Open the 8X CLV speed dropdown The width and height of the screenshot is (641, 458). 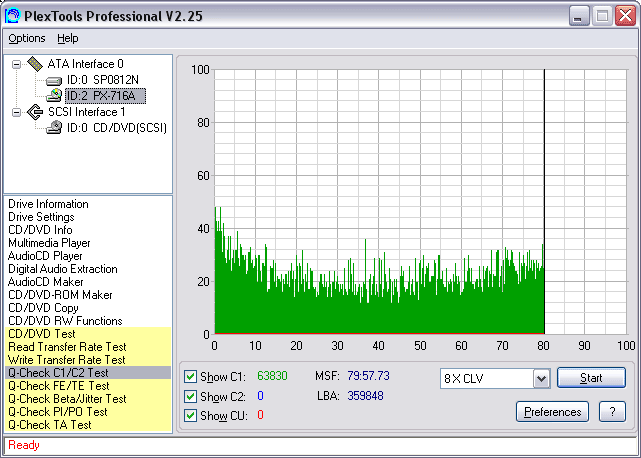(x=542, y=379)
